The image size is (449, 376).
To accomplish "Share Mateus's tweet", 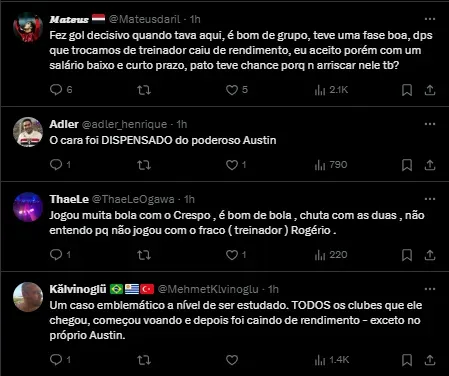I will tap(430, 90).
